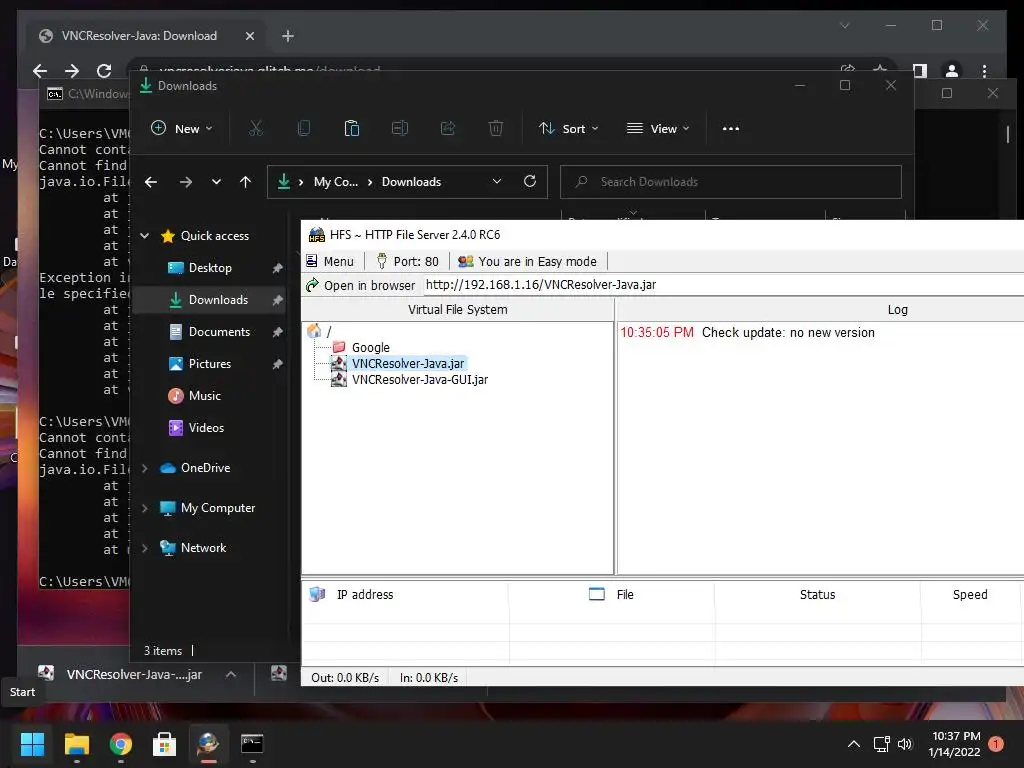Click the Delete trash icon in Explorer toolbar
This screenshot has height=768, width=1024.
(496, 129)
